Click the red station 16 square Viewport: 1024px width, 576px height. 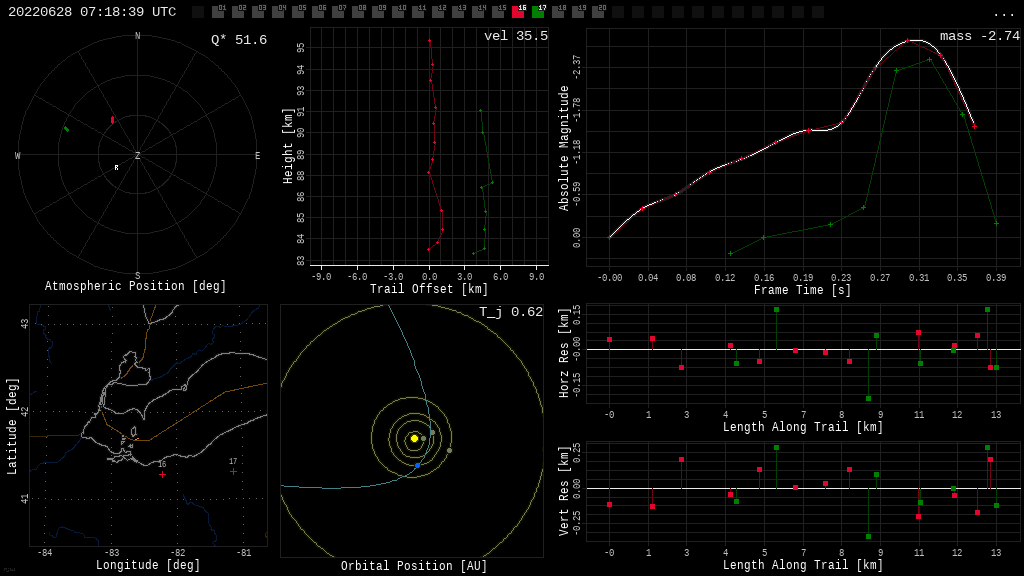tap(518, 11)
